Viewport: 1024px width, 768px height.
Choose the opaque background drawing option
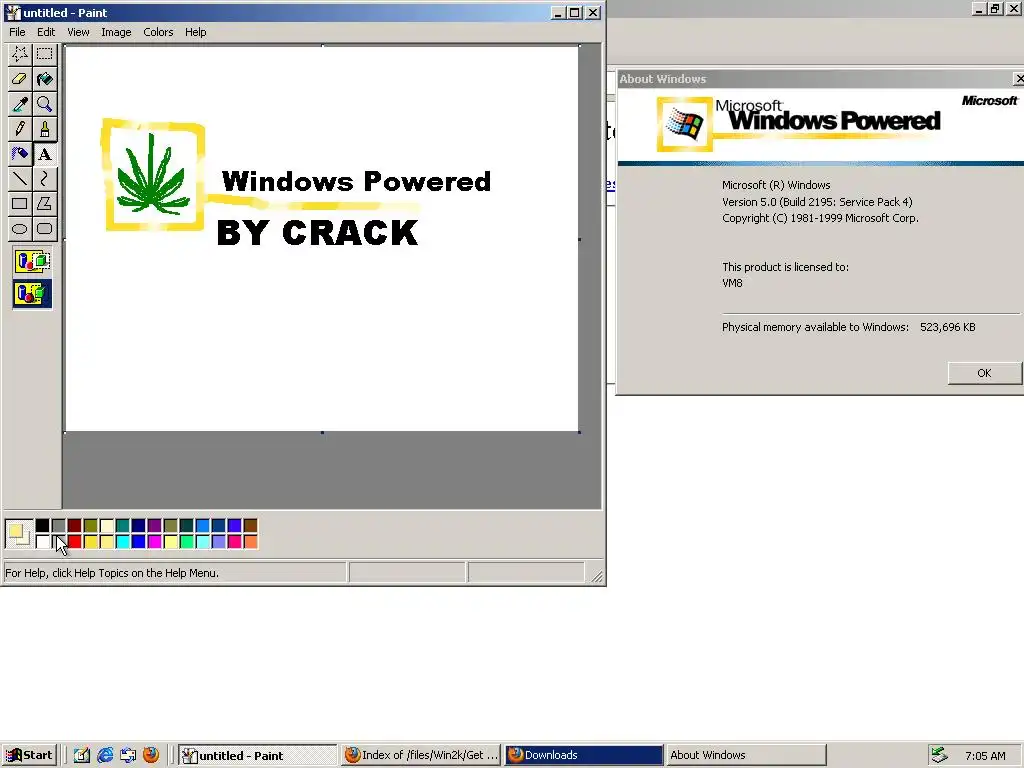(x=32, y=262)
